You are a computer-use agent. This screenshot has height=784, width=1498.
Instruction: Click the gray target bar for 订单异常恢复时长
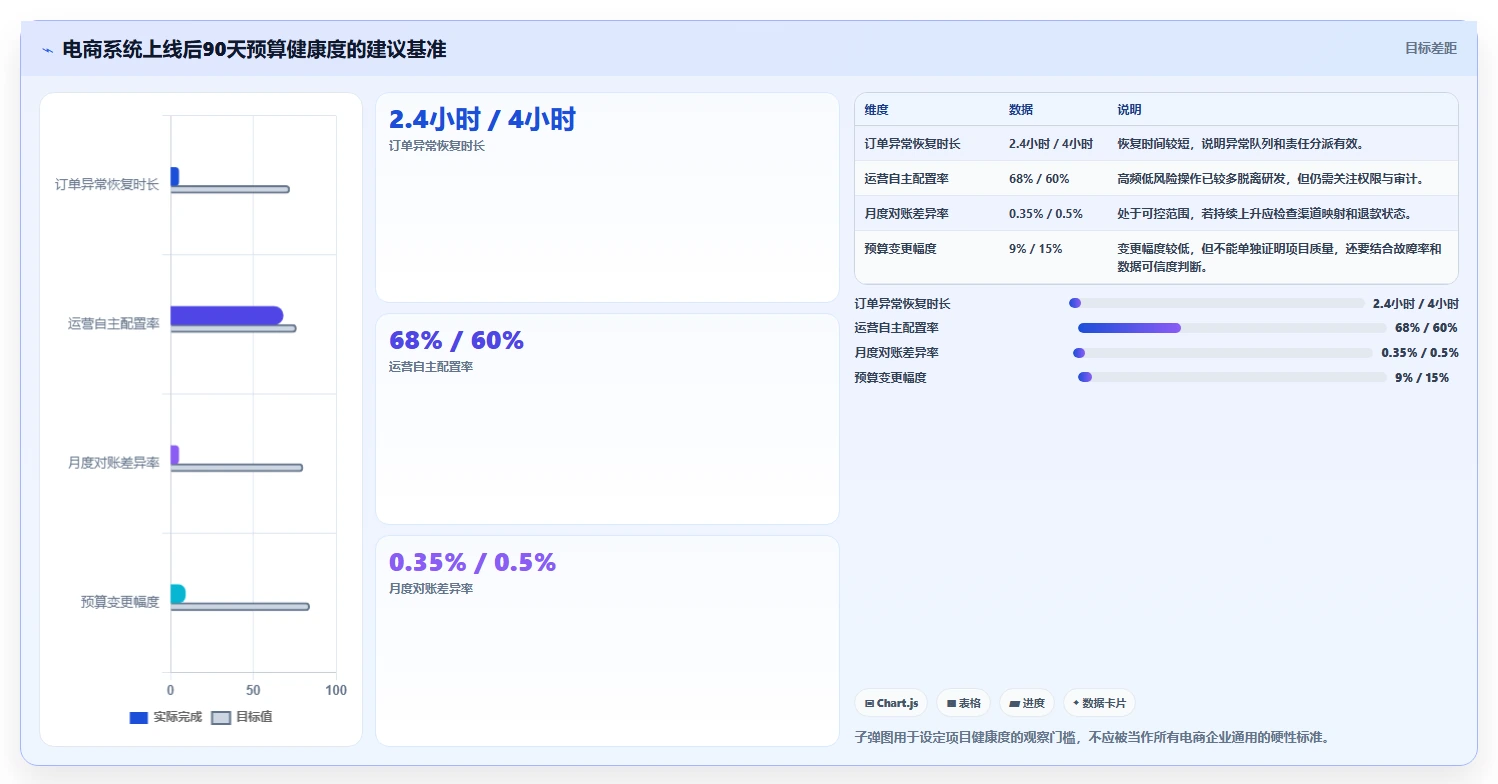click(230, 189)
